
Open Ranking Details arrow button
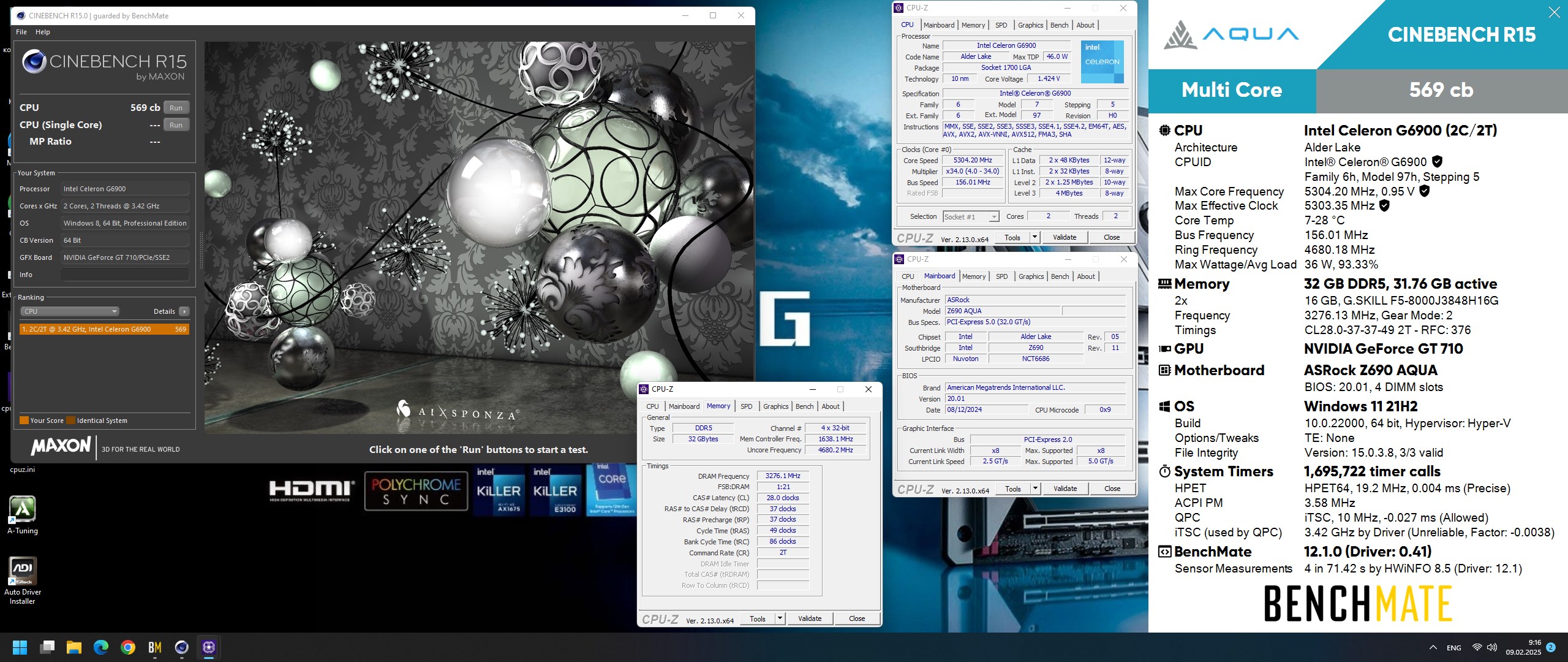[184, 311]
